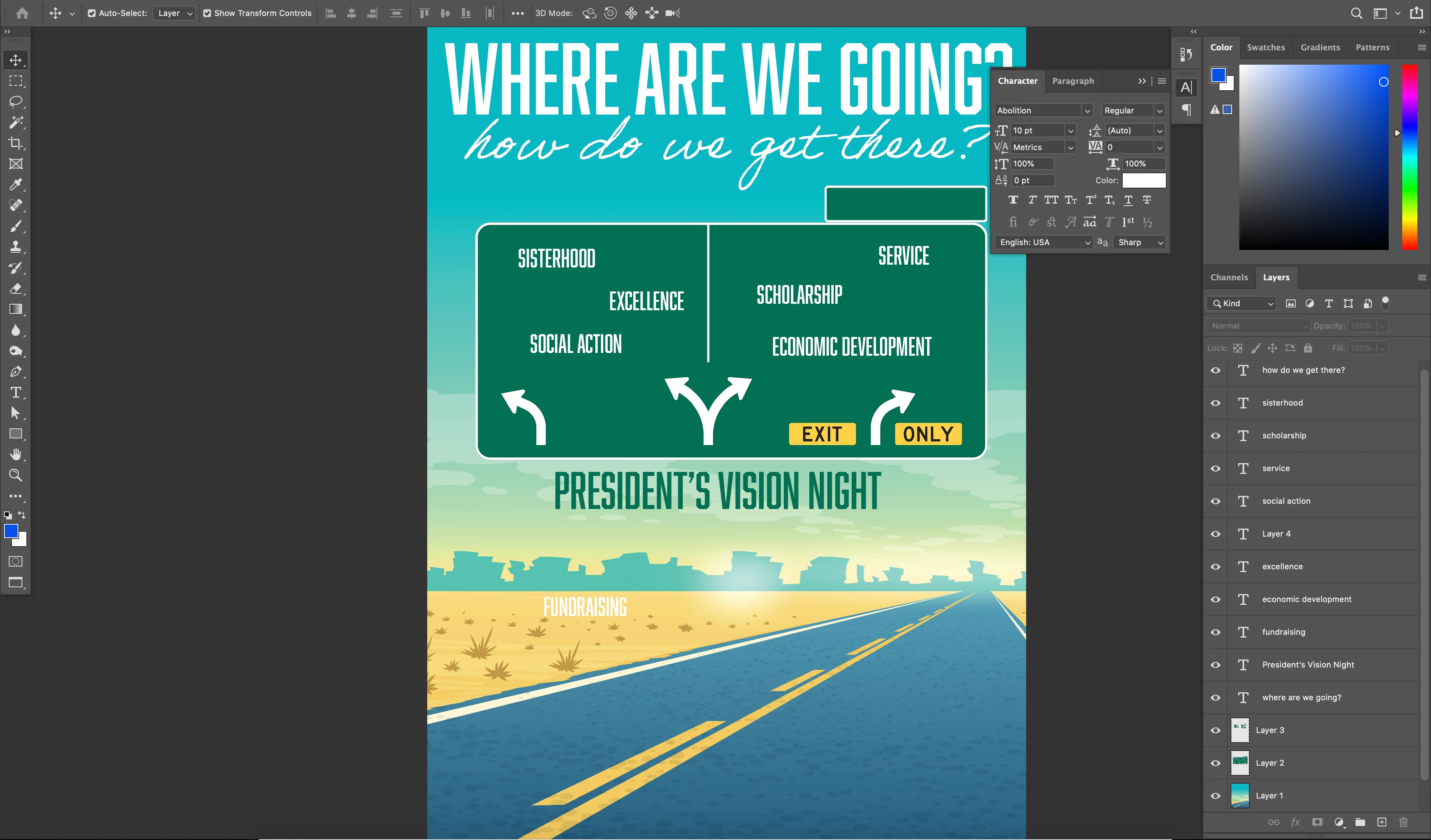1431x840 pixels.
Task: Select the Eyedropper tool
Action: click(15, 184)
